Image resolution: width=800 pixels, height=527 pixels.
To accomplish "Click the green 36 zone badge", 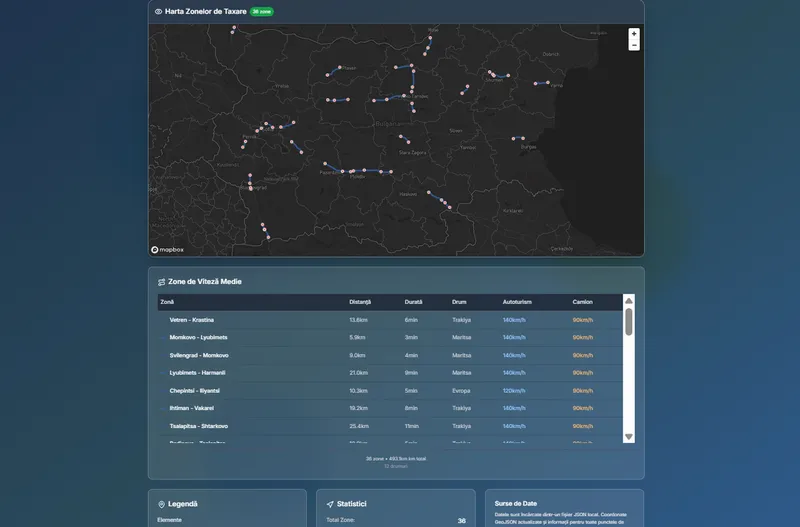I will pos(262,11).
